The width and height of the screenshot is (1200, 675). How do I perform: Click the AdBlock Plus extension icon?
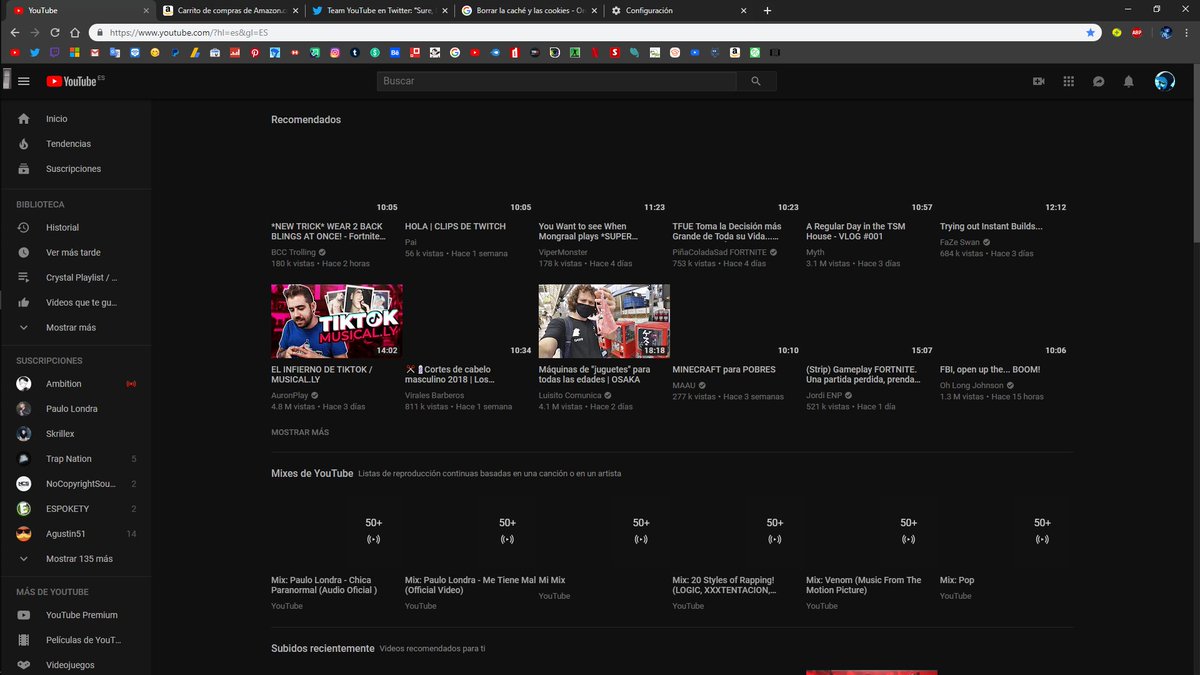pos(1137,32)
